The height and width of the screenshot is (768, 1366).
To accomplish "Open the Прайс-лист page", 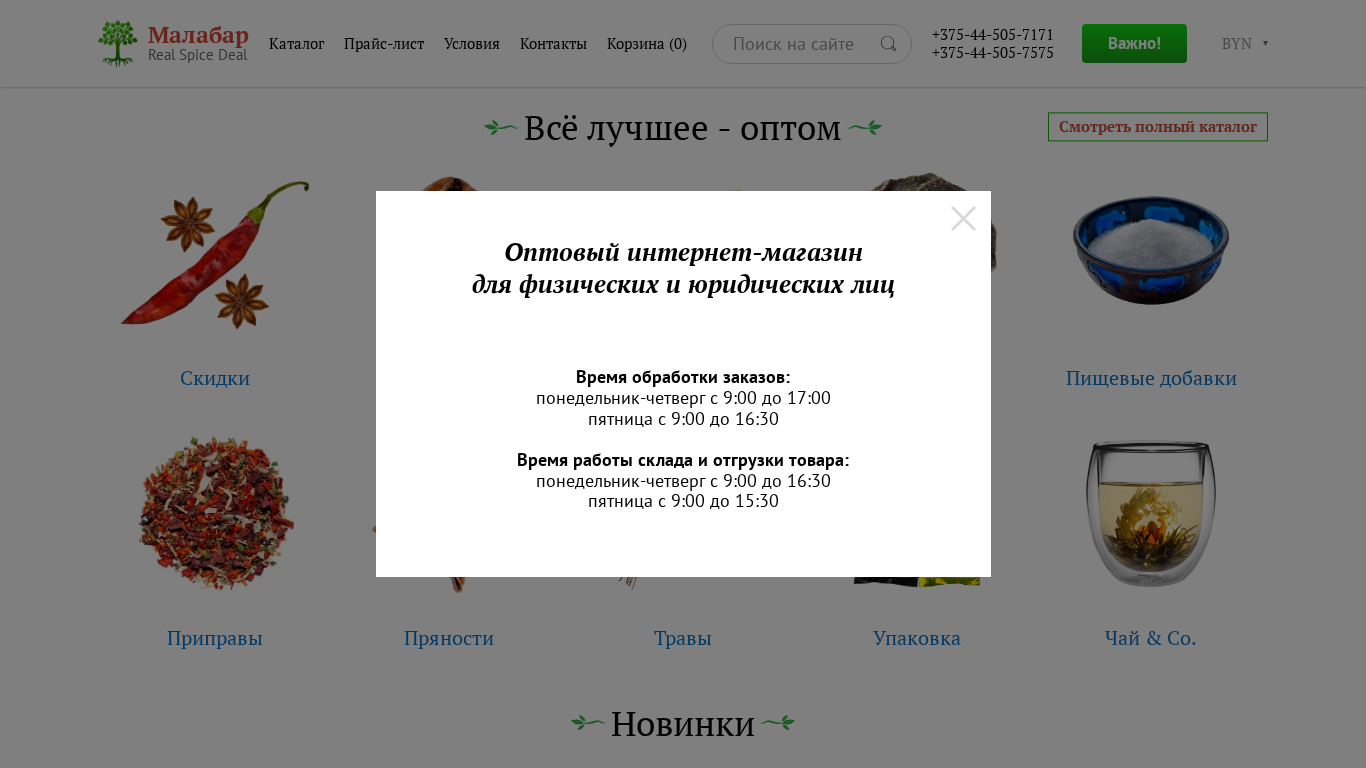I will pos(384,44).
